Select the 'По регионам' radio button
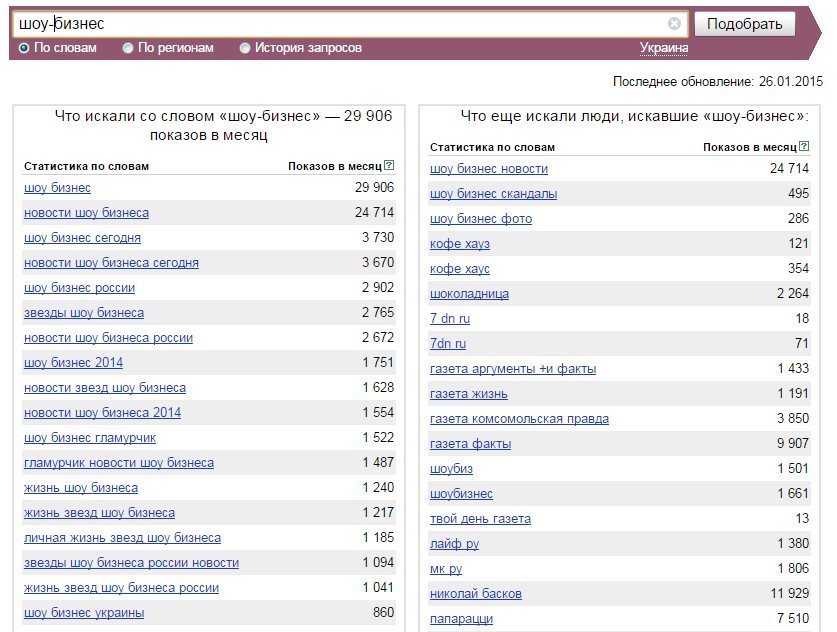The height and width of the screenshot is (632, 837). coord(128,48)
